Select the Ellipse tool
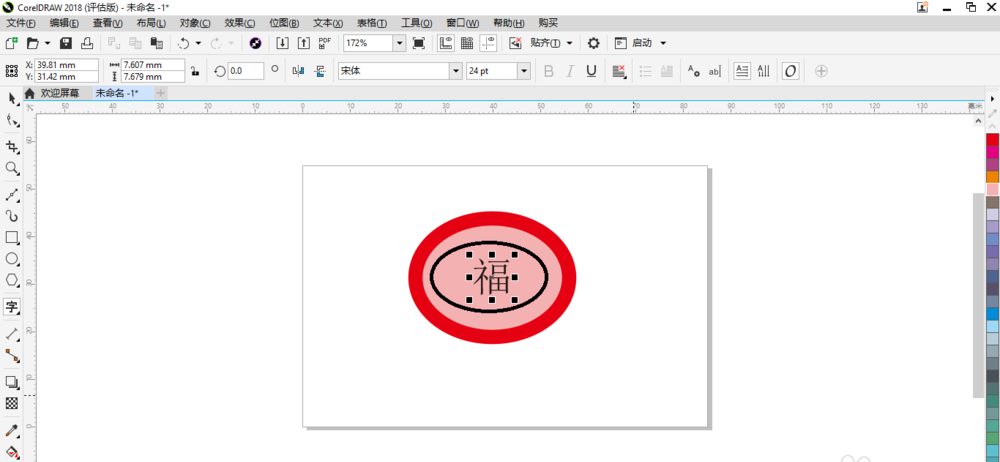 [x=12, y=258]
